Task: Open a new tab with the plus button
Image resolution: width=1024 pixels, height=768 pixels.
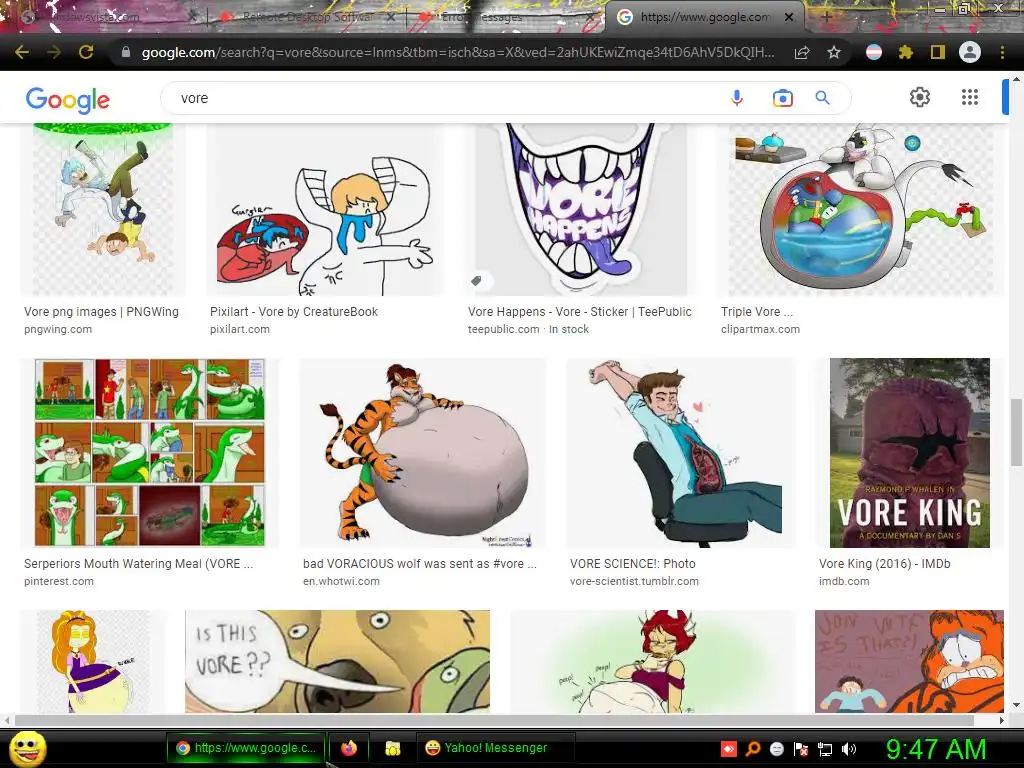Action: [x=826, y=17]
